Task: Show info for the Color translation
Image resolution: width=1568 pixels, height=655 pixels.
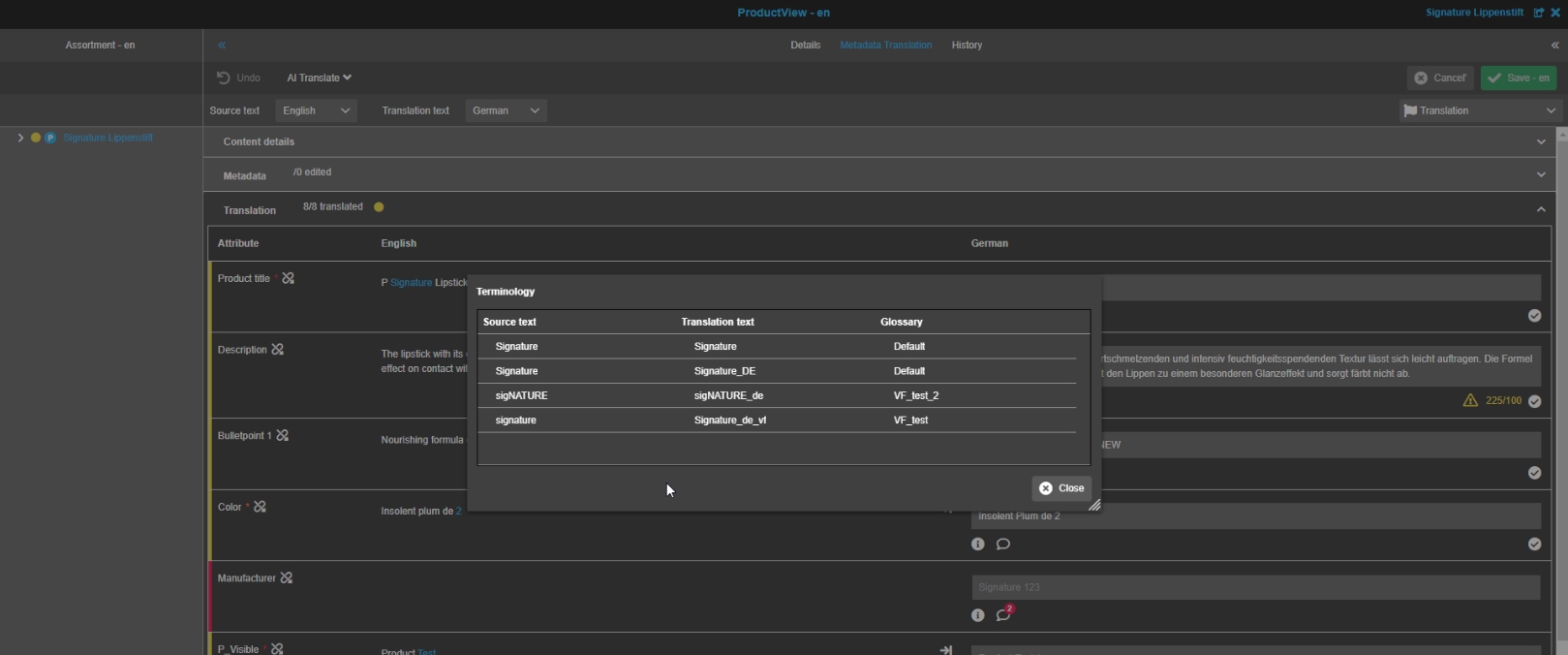Action: tap(978, 545)
